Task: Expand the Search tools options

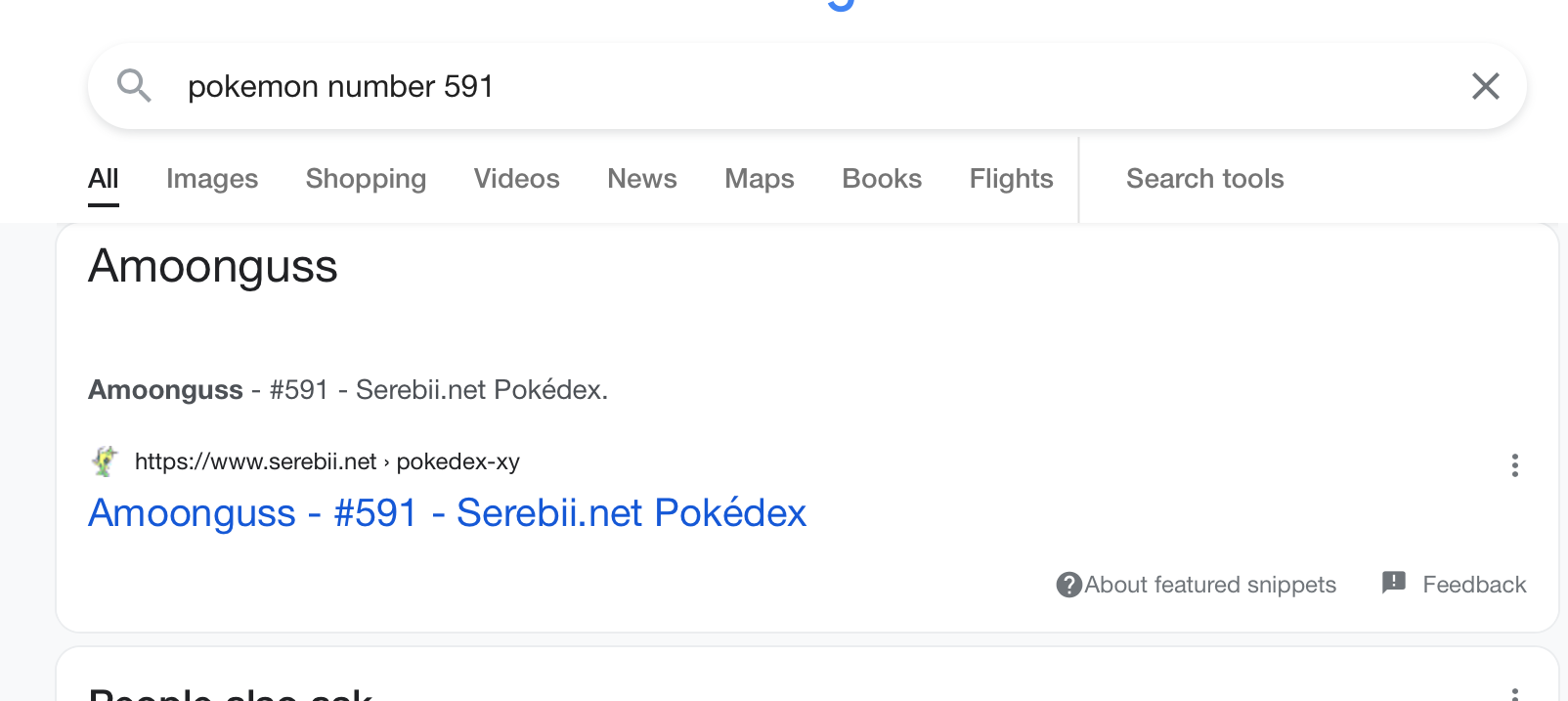Action: [x=1204, y=179]
